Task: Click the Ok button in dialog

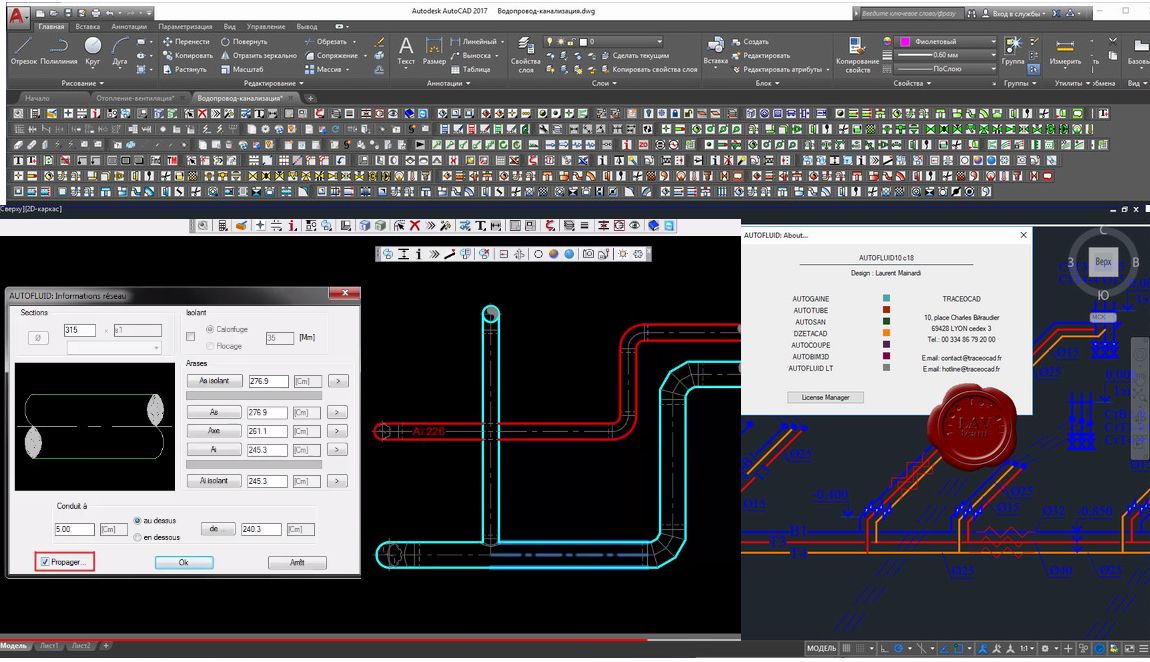Action: 184,563
